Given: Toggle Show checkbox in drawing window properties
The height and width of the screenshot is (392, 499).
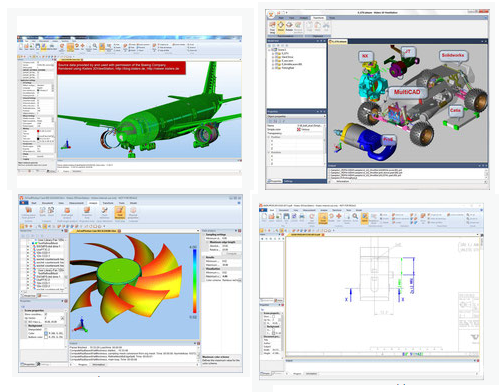Looking at the screenshot, I should pyautogui.click(x=273, y=316).
